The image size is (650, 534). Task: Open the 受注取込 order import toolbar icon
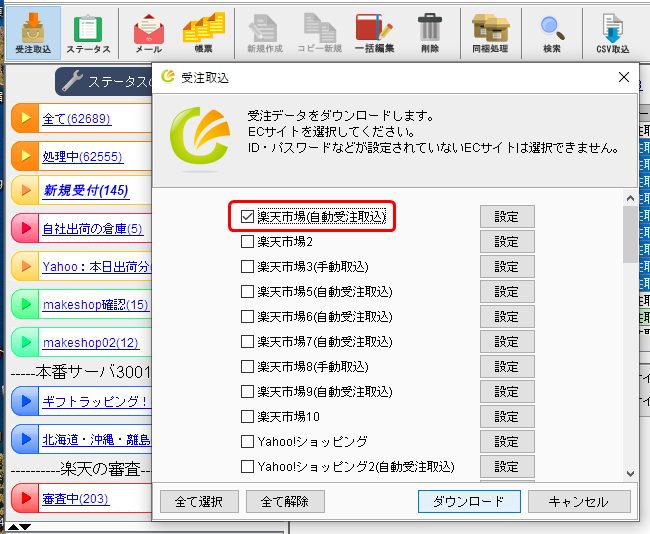[33, 33]
